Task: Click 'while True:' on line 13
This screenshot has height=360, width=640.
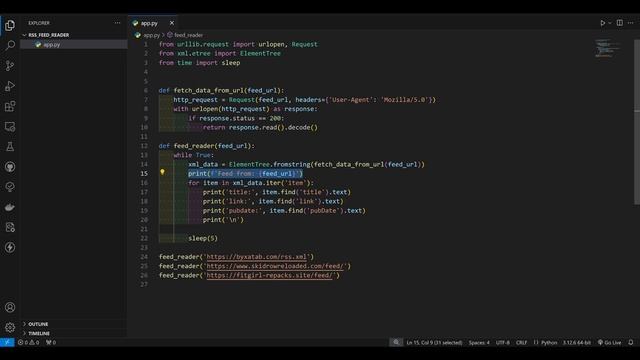Action: pos(193,155)
